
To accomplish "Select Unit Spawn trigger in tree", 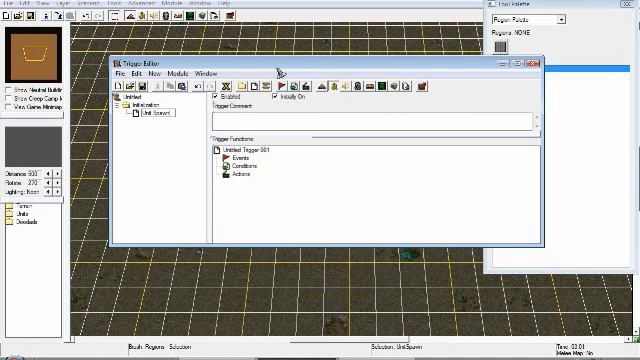I will 158,113.
